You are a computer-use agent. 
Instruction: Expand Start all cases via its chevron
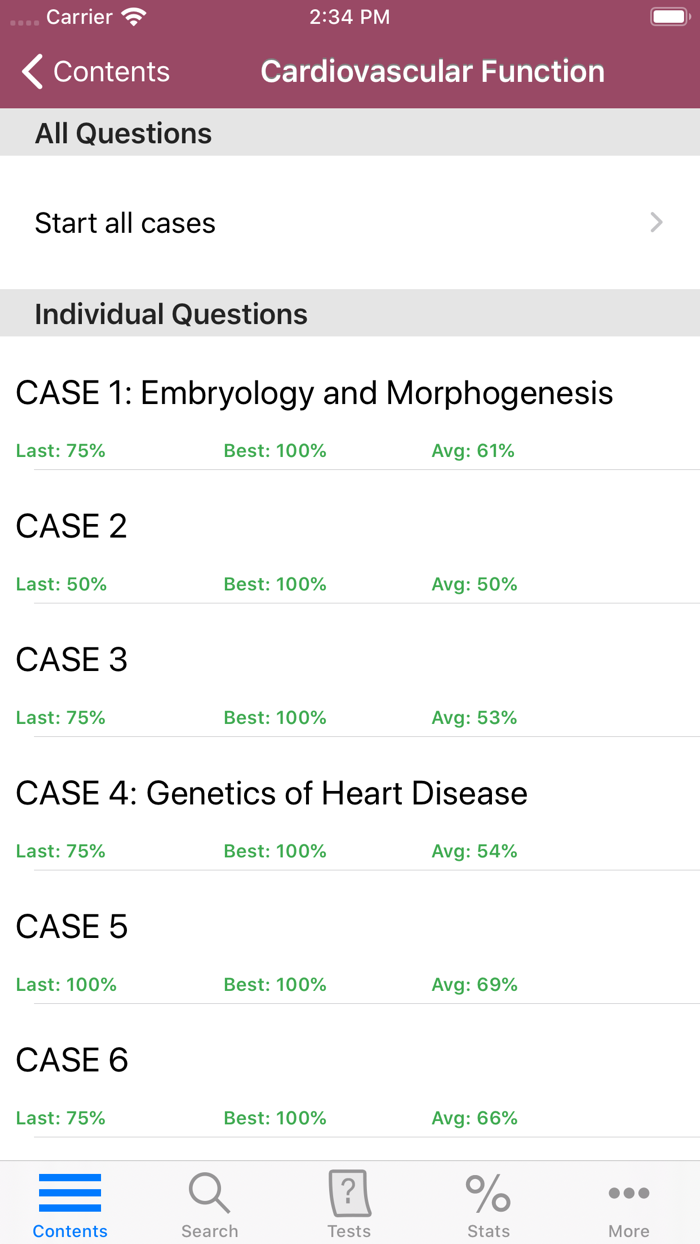tap(655, 222)
